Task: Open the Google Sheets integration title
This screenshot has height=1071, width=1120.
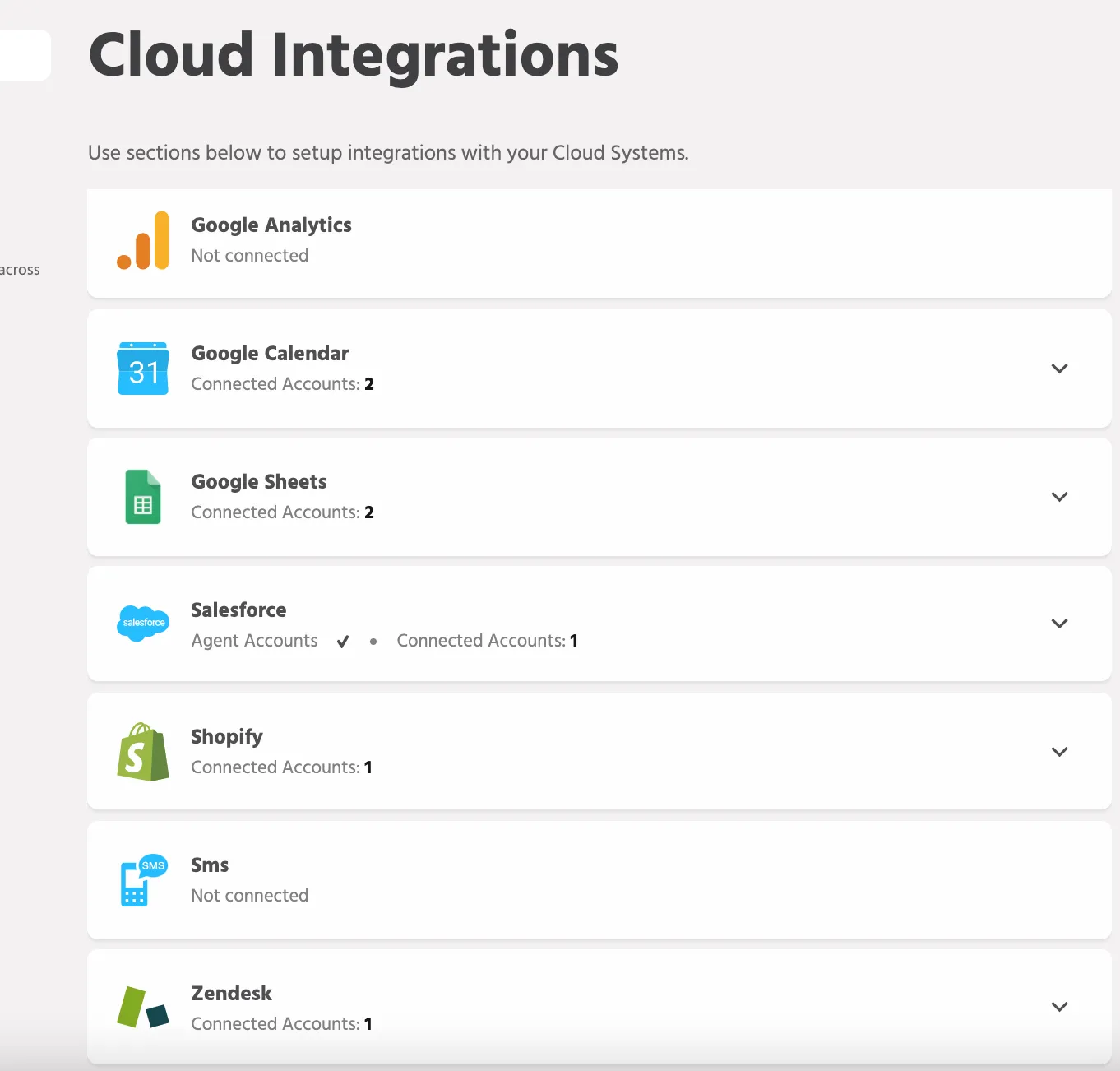Action: coord(259,482)
